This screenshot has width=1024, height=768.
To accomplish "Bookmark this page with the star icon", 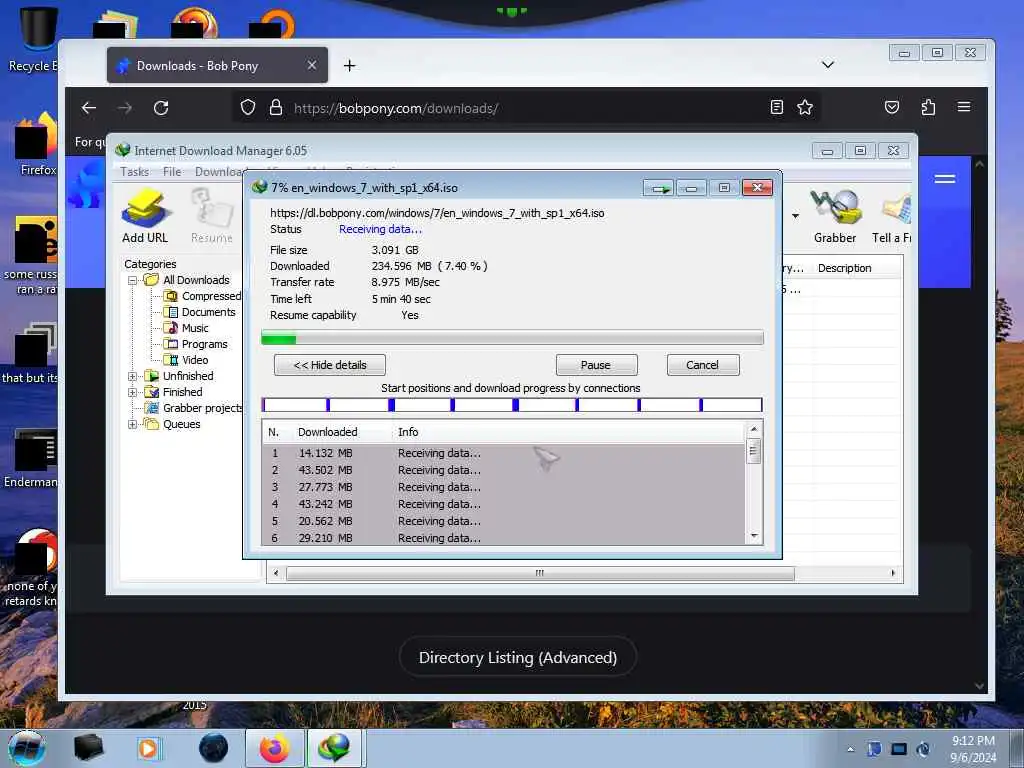I will click(805, 107).
